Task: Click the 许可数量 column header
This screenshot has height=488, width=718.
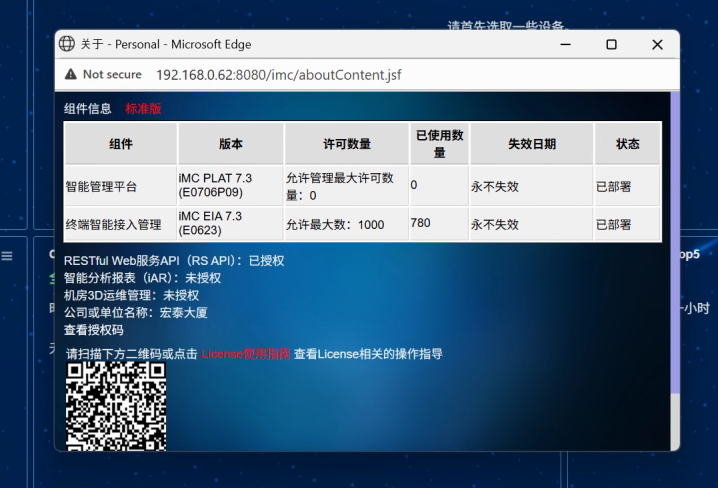Action: click(x=345, y=144)
